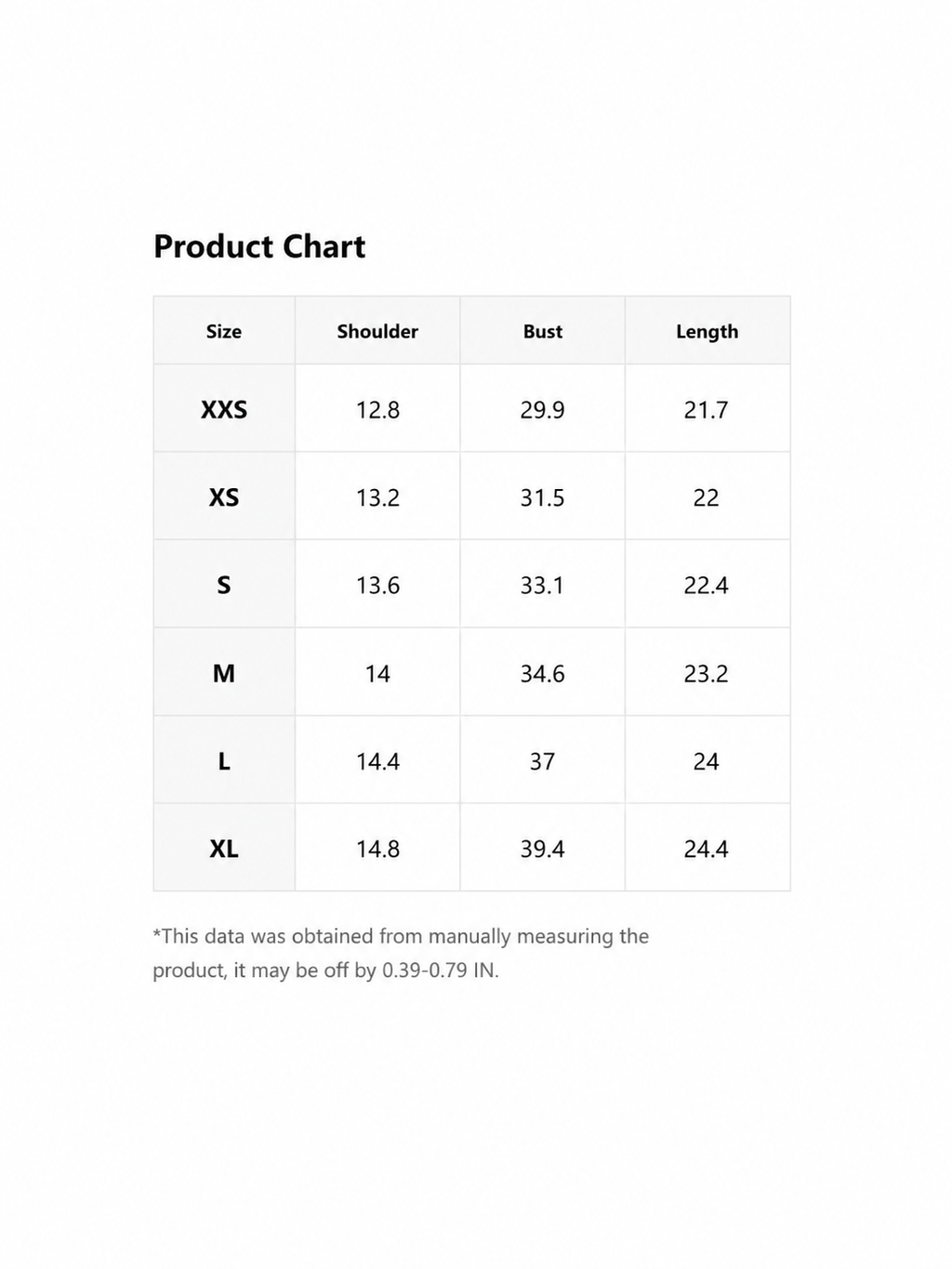Click the XL size row label
The width and height of the screenshot is (952, 1269).
(x=224, y=848)
